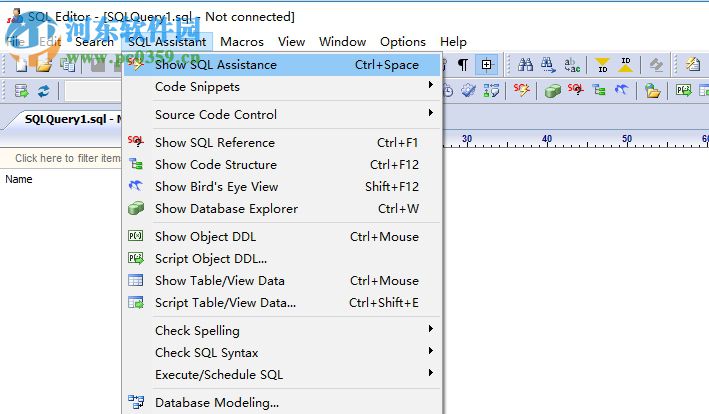Click the blue refresh arrows icon
Viewport: 709px width, 414px height.
pyautogui.click(x=44, y=91)
